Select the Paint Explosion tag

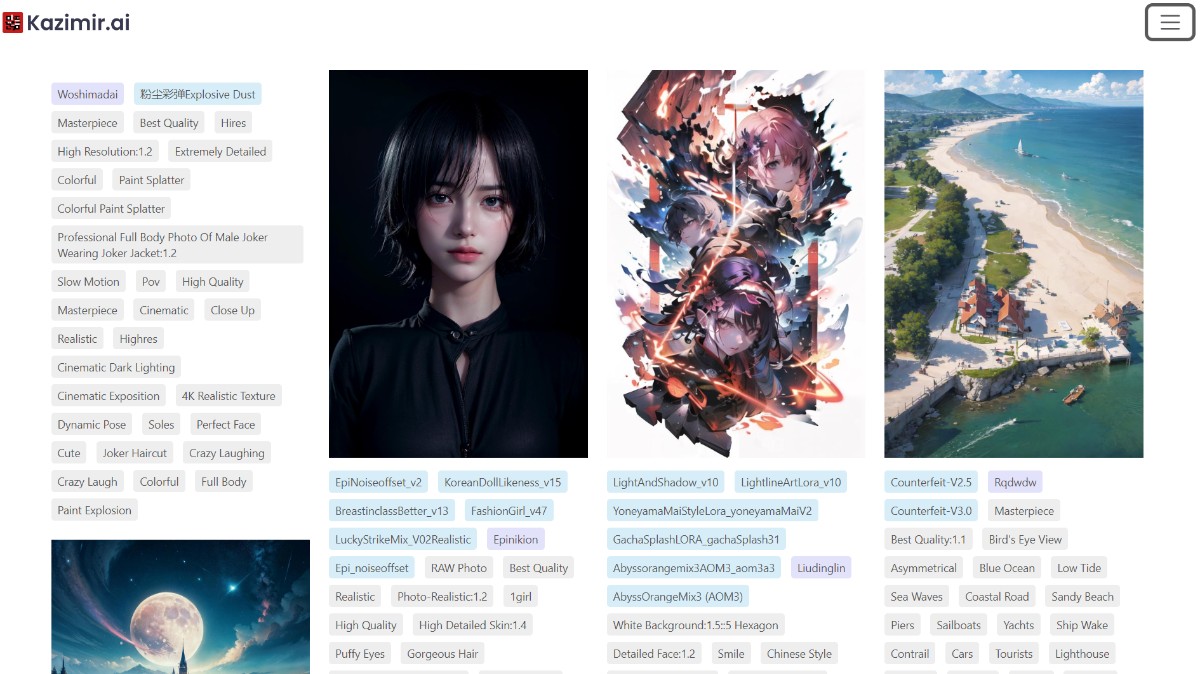(95, 511)
